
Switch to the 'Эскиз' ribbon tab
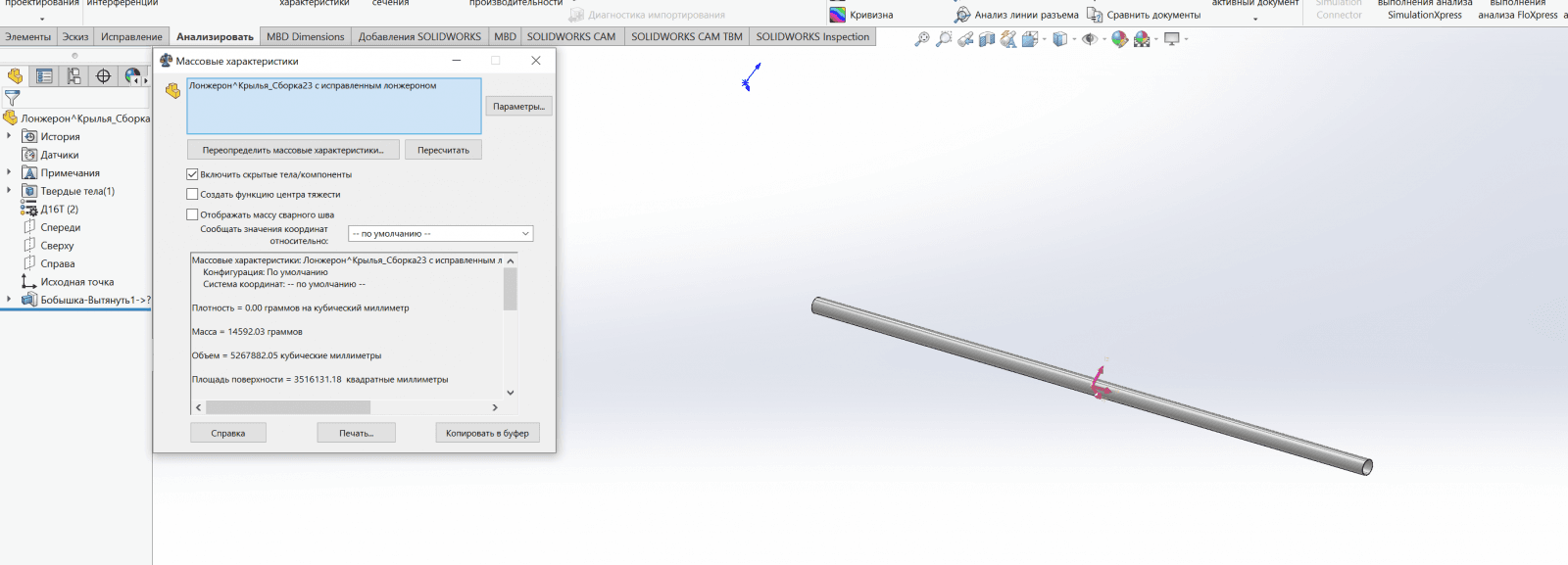pyautogui.click(x=75, y=37)
